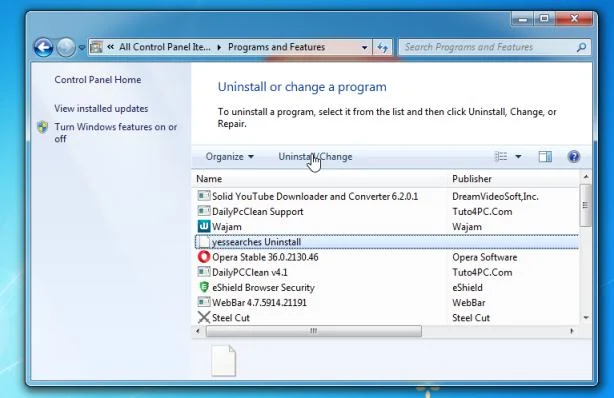
Task: Select Solid YouTube Downloader and Converter row
Action: tap(386, 196)
